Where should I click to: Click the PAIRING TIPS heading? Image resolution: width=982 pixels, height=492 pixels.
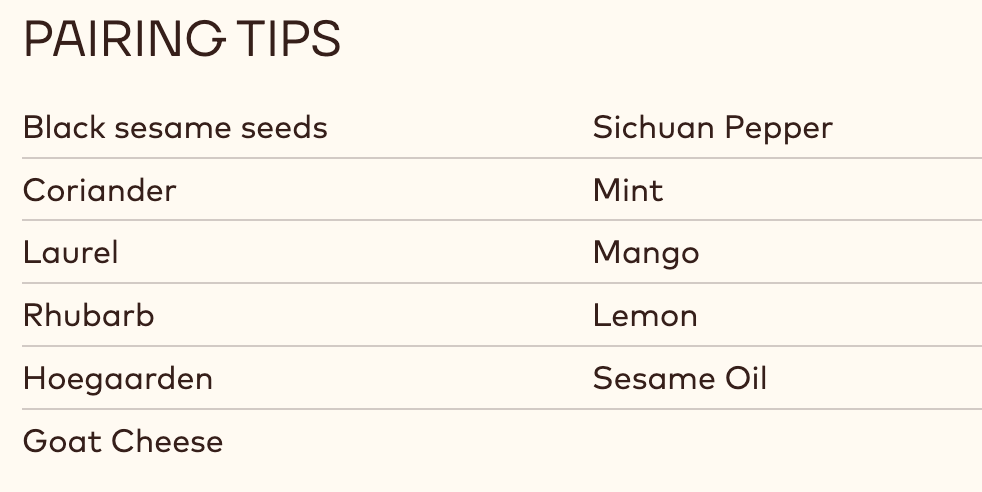pos(181,40)
